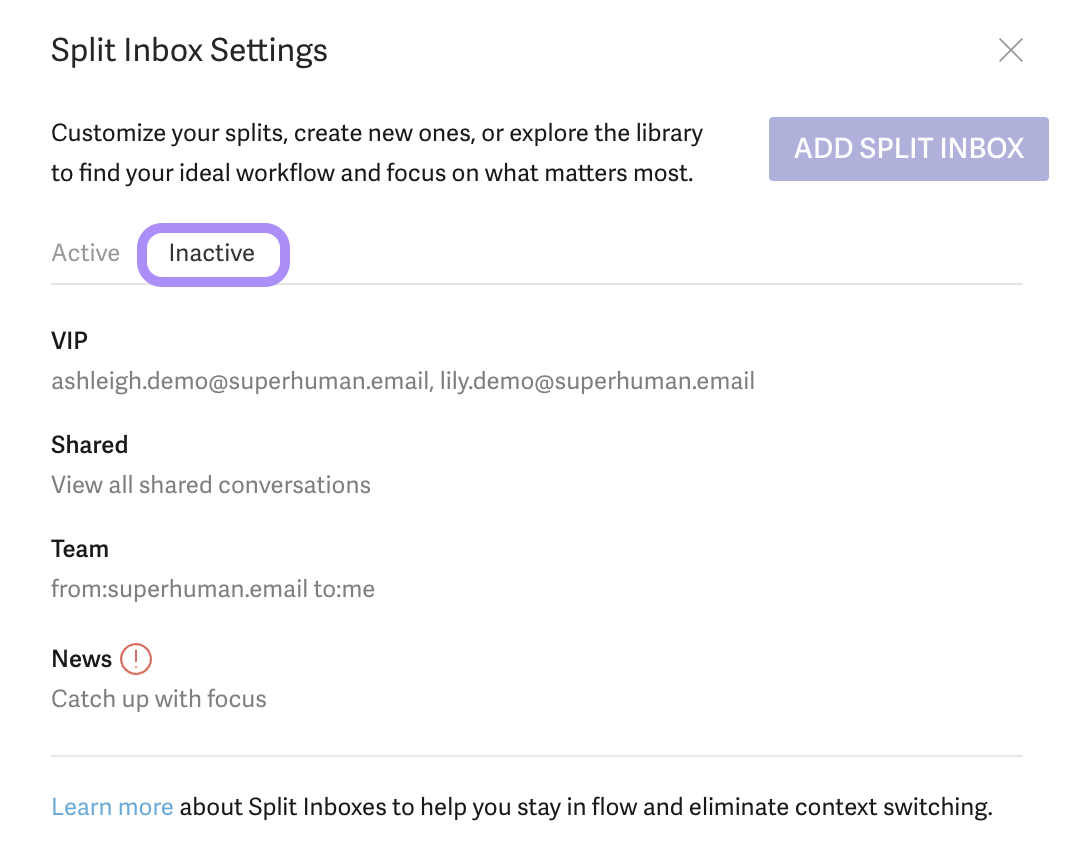1078x854 pixels.
Task: Click the 'View all shared conversations' description
Action: [x=211, y=485]
